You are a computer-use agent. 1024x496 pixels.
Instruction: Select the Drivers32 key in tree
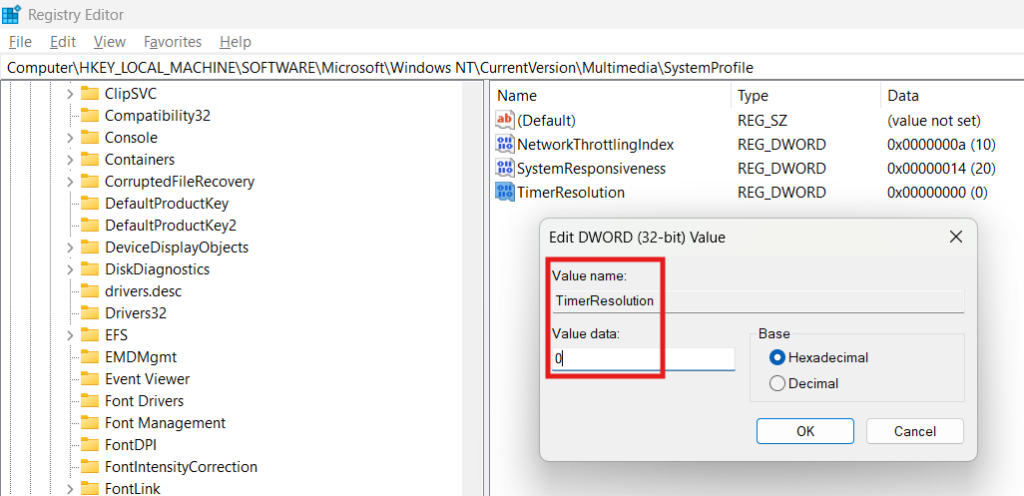[135, 313]
